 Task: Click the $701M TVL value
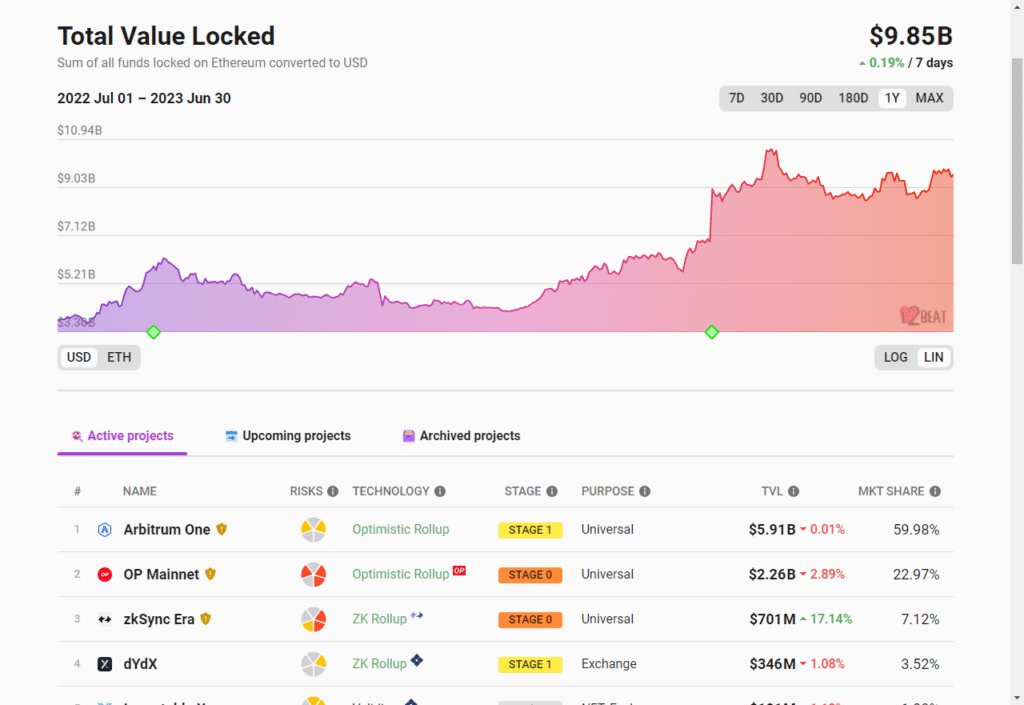(x=773, y=619)
